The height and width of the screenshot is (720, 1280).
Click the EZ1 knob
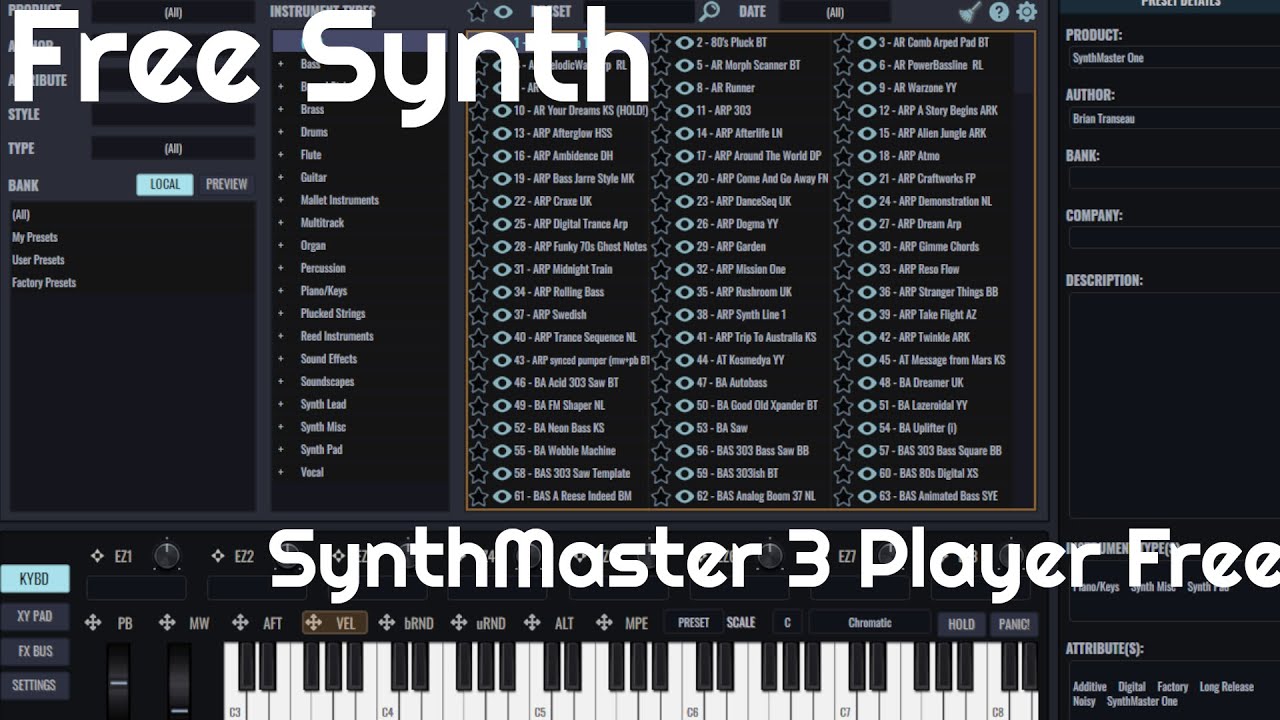[166, 556]
